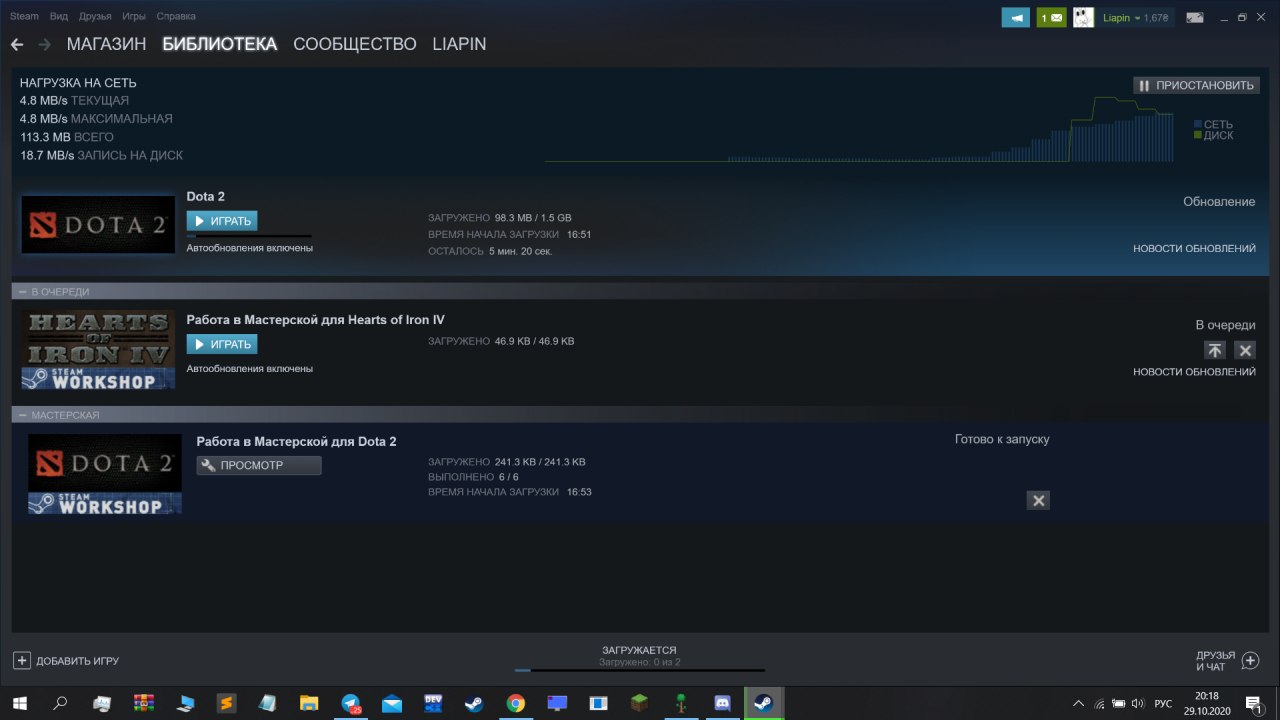Show hidden system tray icons
1280x720 pixels.
click(x=1078, y=703)
